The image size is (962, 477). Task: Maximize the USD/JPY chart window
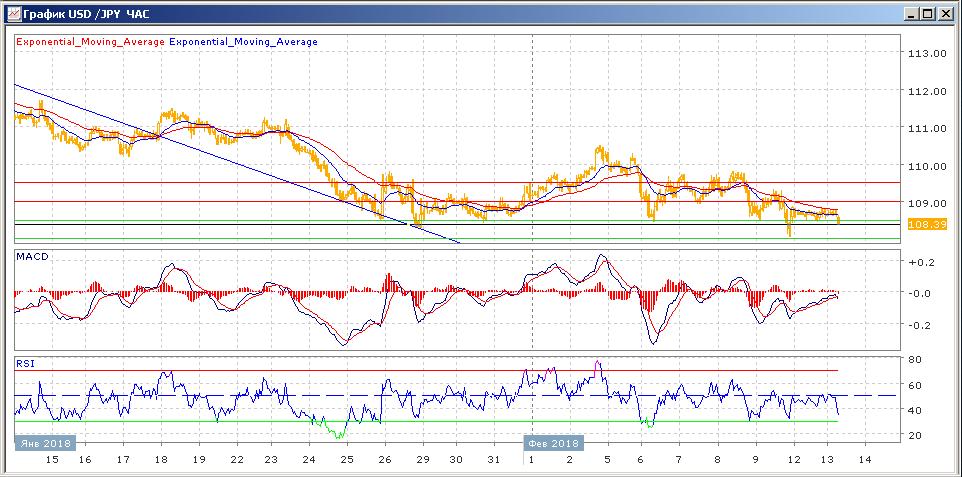(928, 14)
